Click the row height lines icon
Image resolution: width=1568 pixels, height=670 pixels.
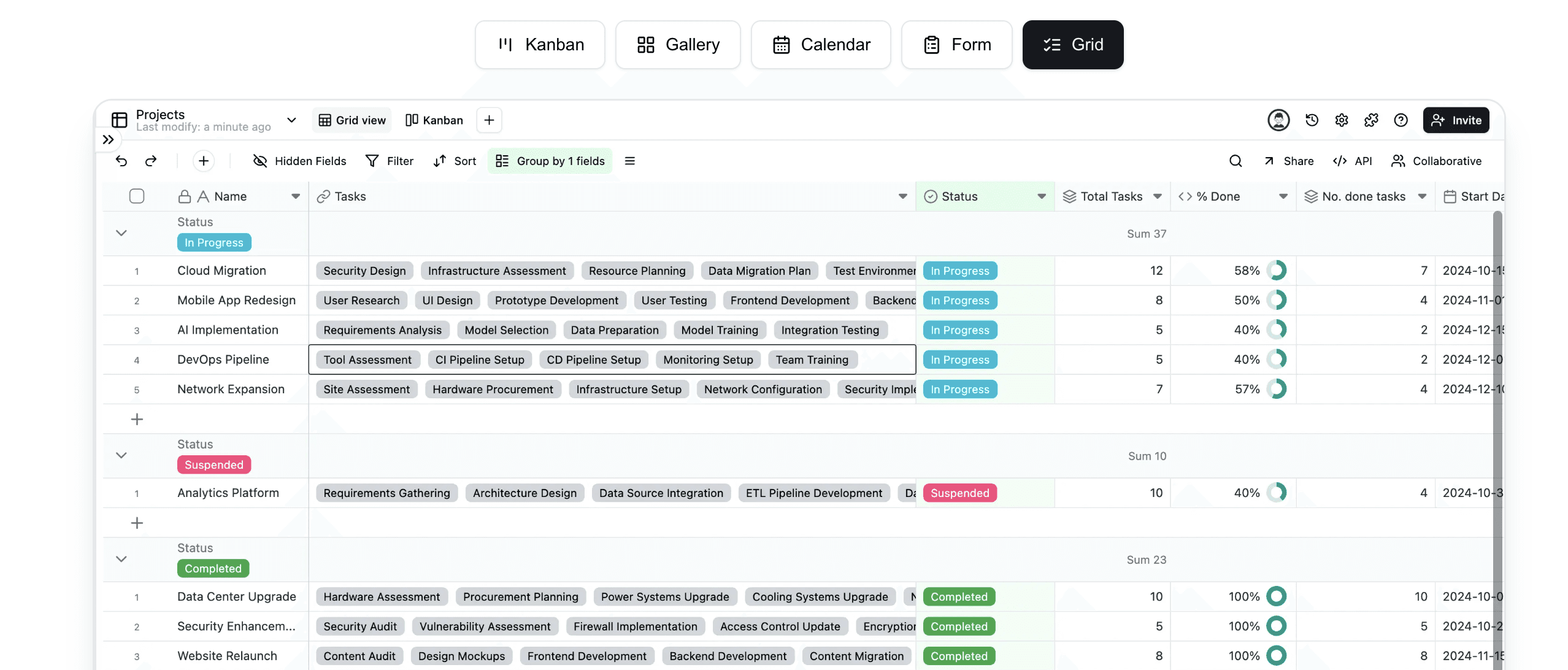coord(629,161)
